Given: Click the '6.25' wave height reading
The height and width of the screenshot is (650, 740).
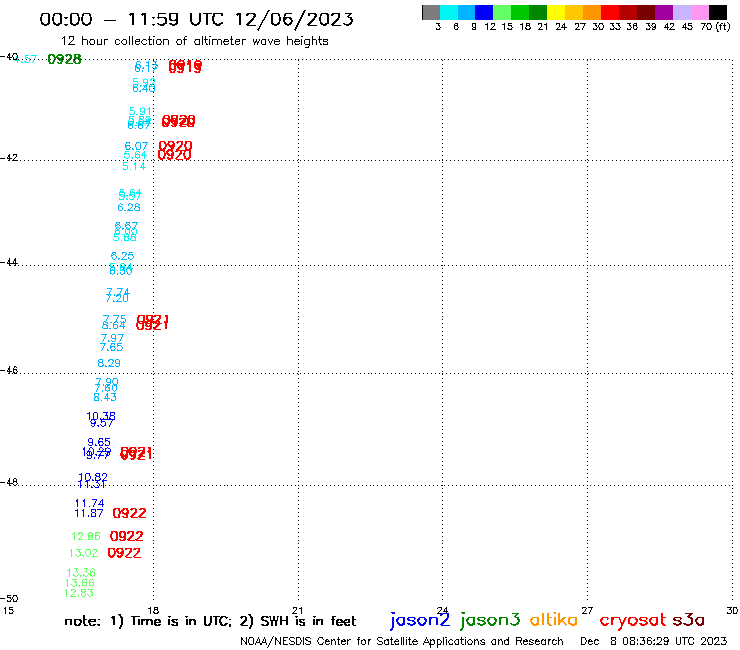Looking at the screenshot, I should tap(122, 256).
